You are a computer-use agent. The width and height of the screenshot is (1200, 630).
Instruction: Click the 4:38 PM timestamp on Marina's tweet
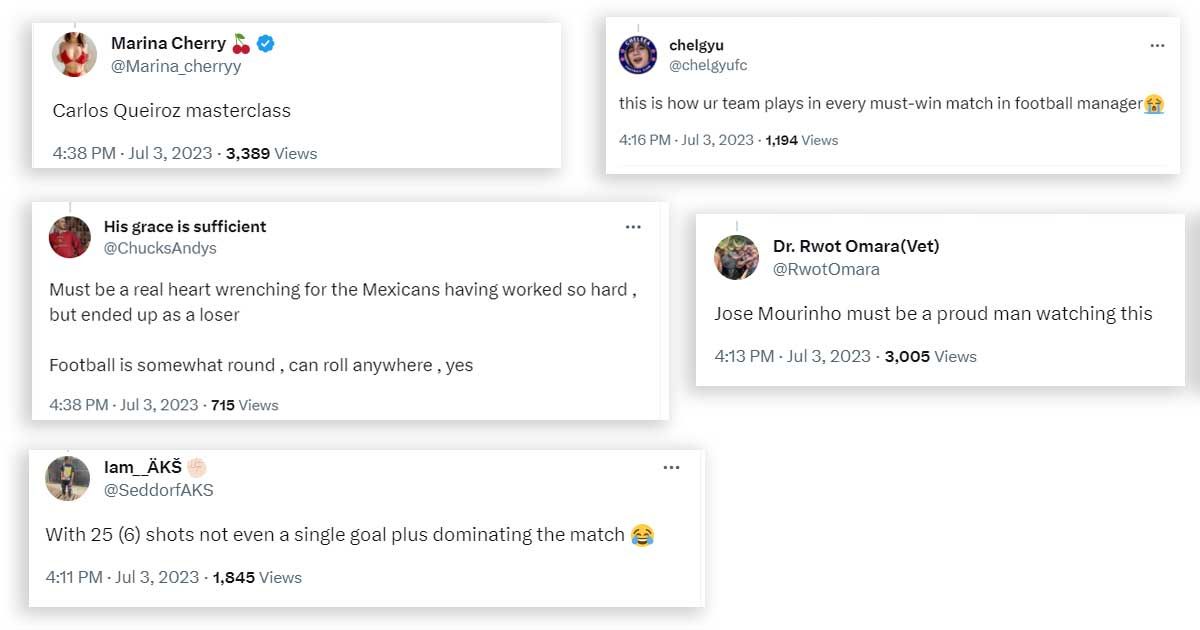[x=132, y=153]
